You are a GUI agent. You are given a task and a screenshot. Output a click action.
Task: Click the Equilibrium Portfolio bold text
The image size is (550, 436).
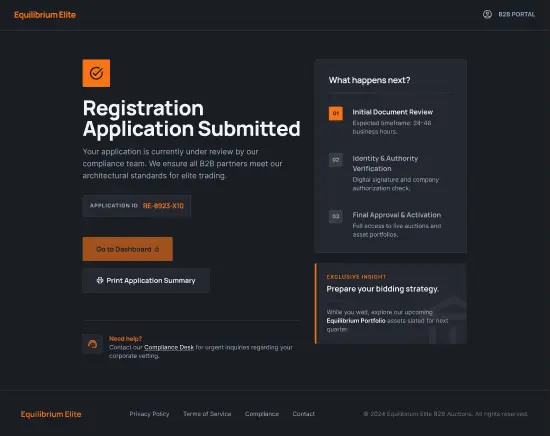click(356, 321)
